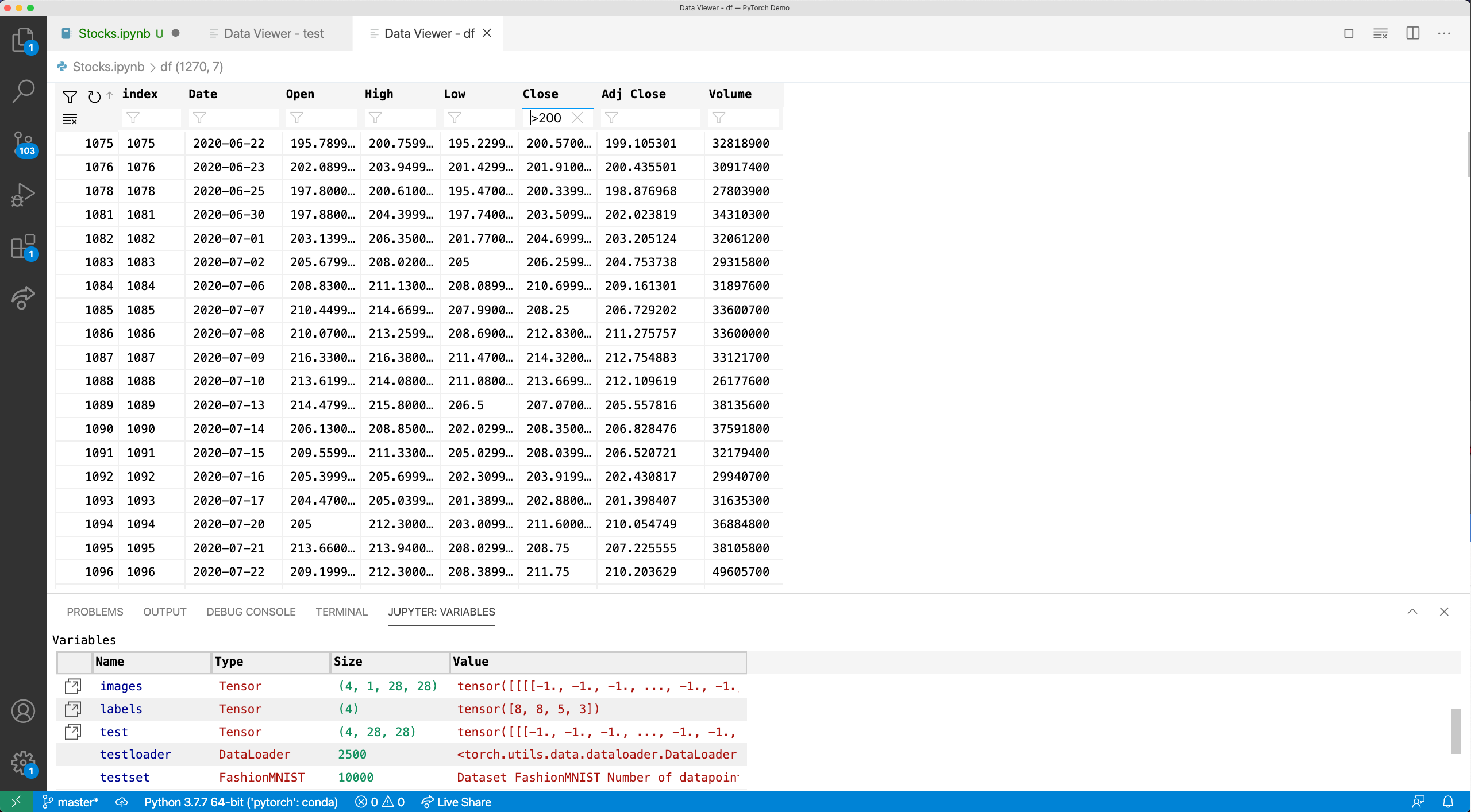The width and height of the screenshot is (1471, 812).
Task: Switch to the TERMINAL panel tab
Action: coord(341,612)
